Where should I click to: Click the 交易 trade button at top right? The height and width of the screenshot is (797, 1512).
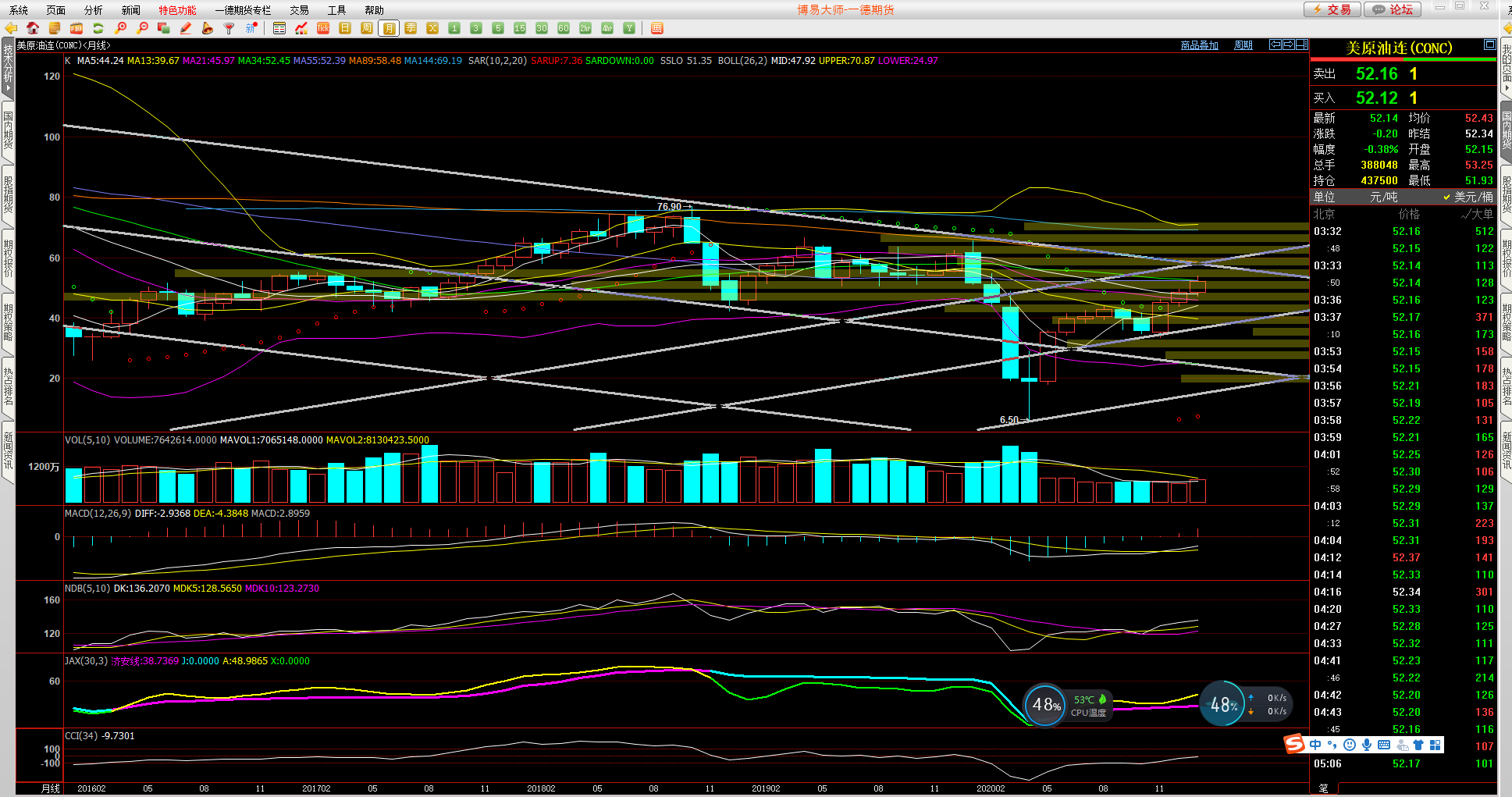pos(1332,9)
